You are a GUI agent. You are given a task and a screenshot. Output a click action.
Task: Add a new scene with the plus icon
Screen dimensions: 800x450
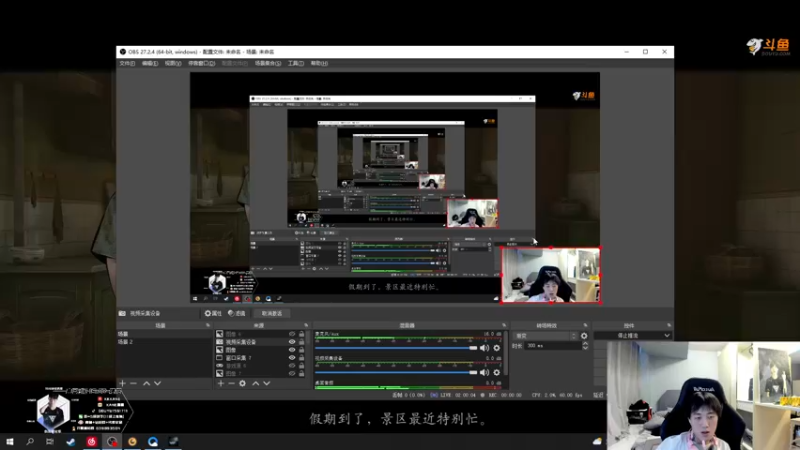122,383
